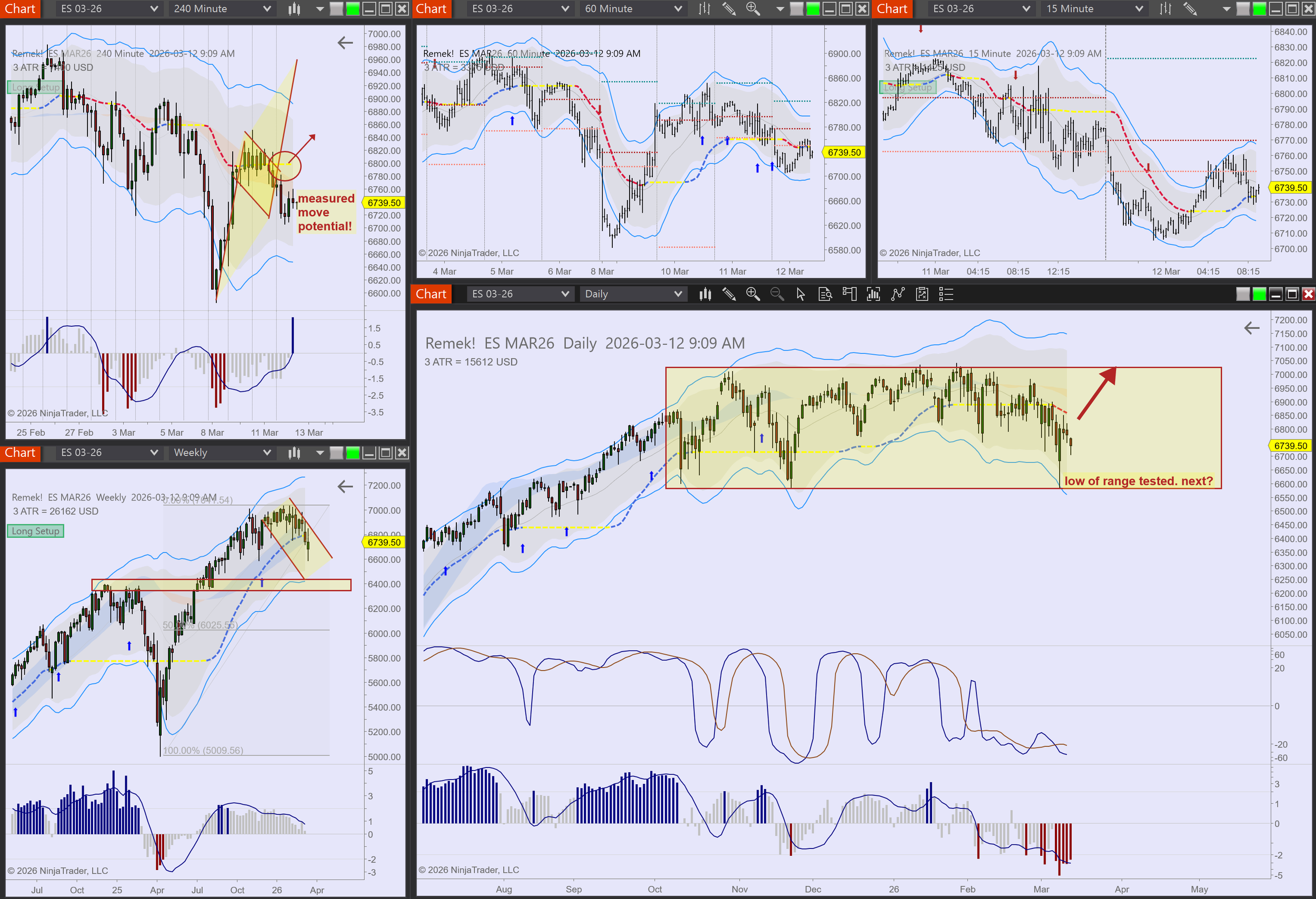Expand the 15 Minute interval dropdown
This screenshot has width=1316, height=899.
coord(1139,8)
